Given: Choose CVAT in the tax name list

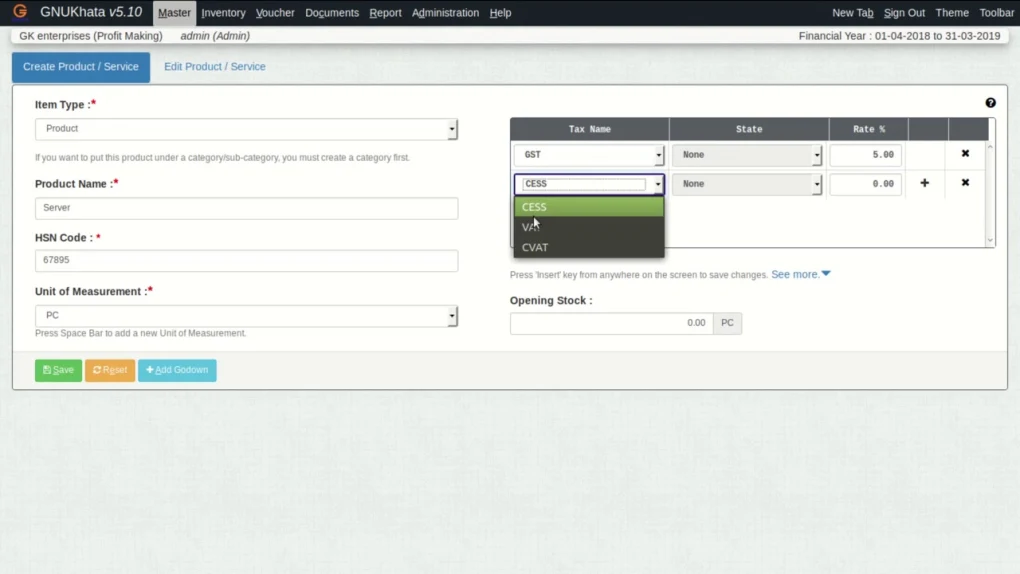Looking at the screenshot, I should (535, 247).
